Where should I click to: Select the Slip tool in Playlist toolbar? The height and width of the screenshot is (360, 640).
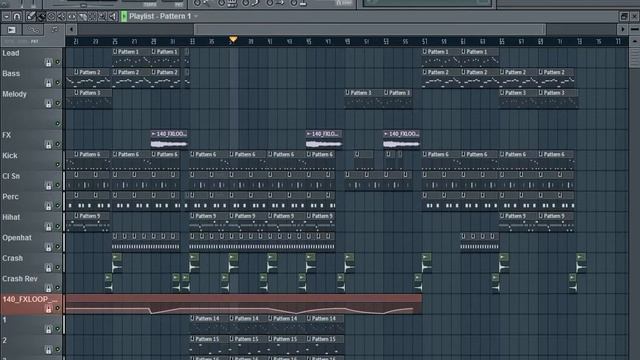pos(72,16)
